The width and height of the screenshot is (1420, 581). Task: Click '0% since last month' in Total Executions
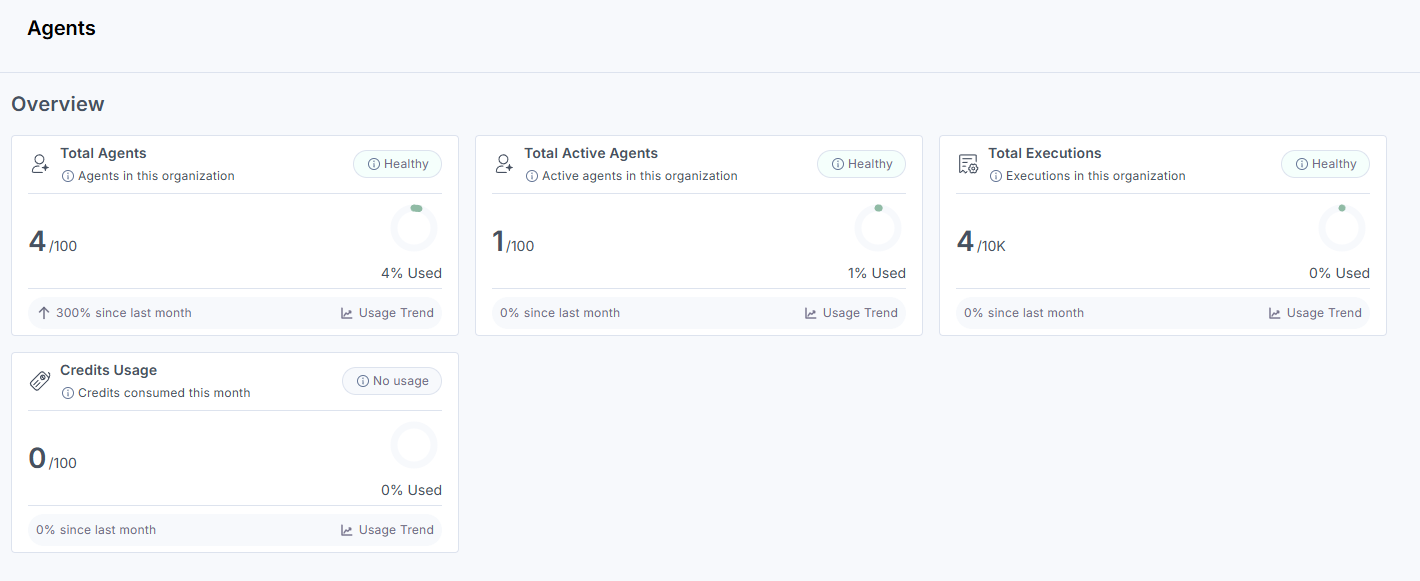[1024, 313]
